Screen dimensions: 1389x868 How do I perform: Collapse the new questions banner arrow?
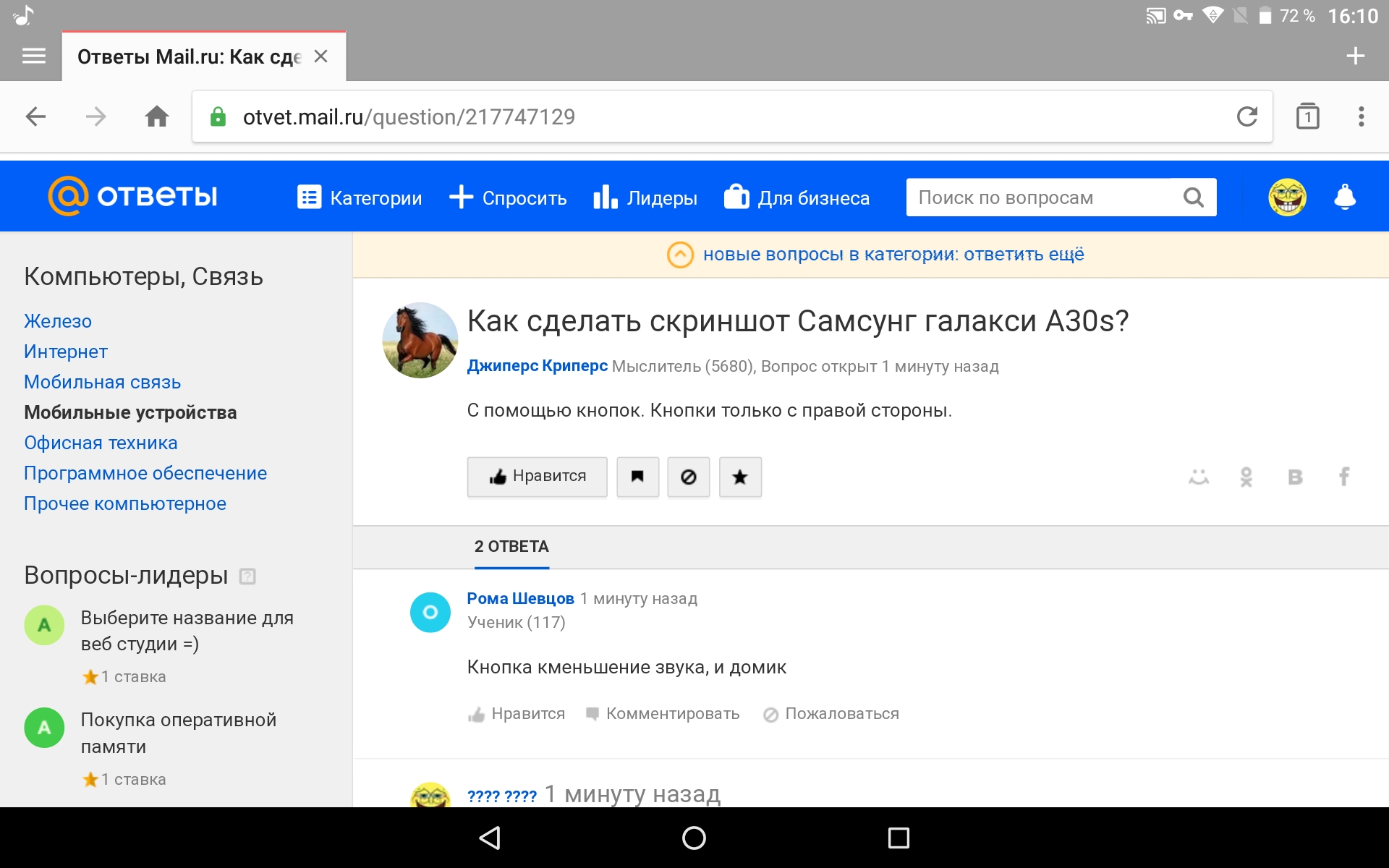pyautogui.click(x=680, y=255)
